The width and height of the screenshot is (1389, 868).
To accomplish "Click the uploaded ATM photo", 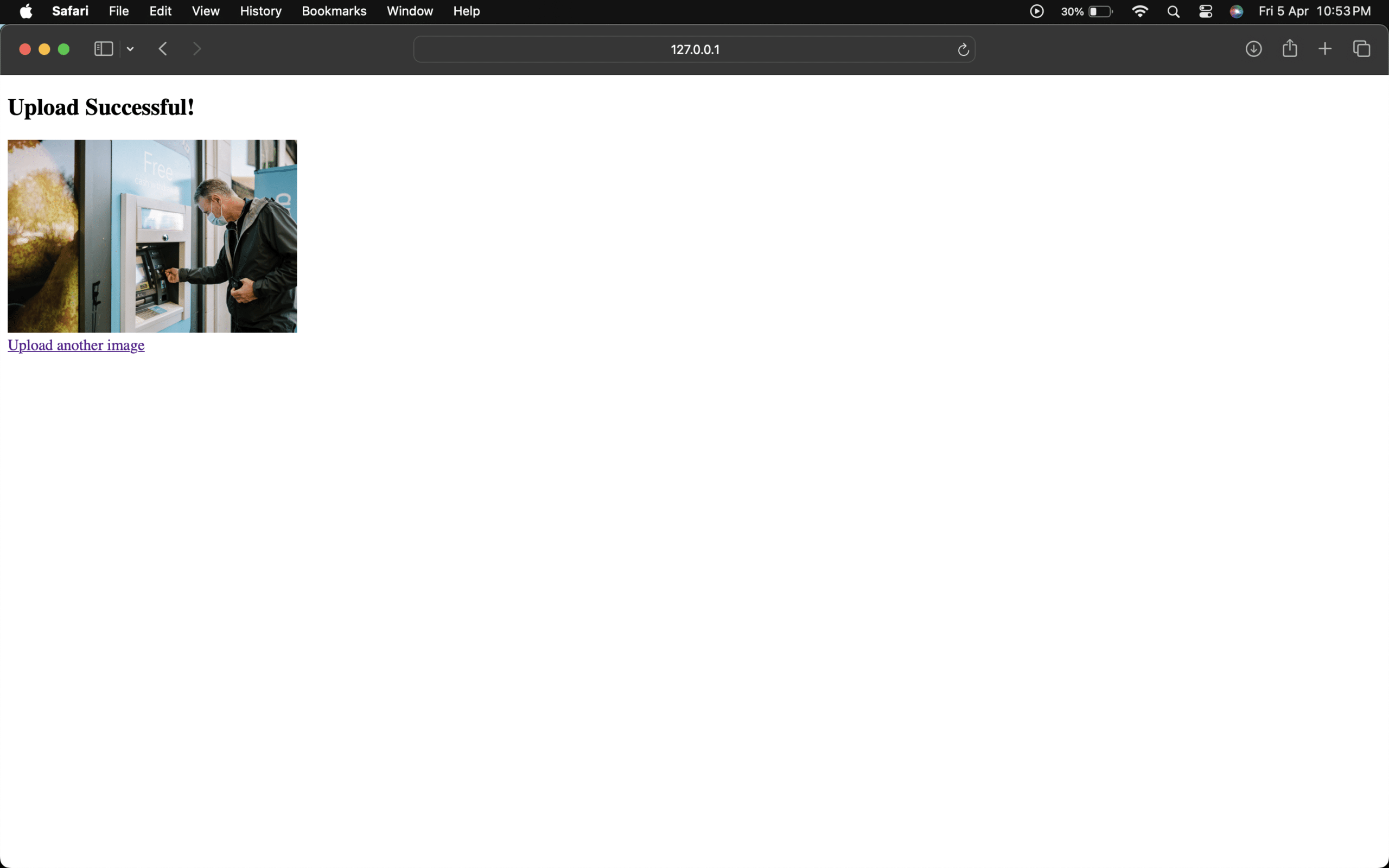I will [x=151, y=236].
